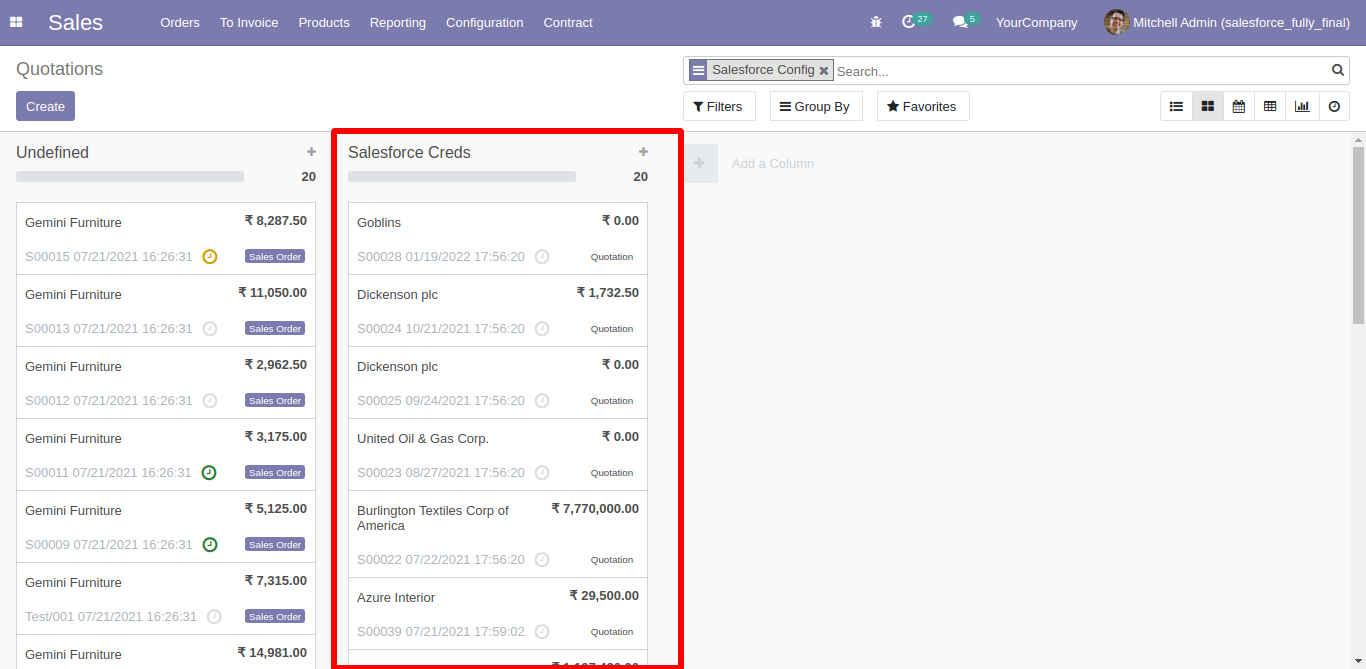
Task: Open YourCompany company switcher
Action: point(1036,22)
